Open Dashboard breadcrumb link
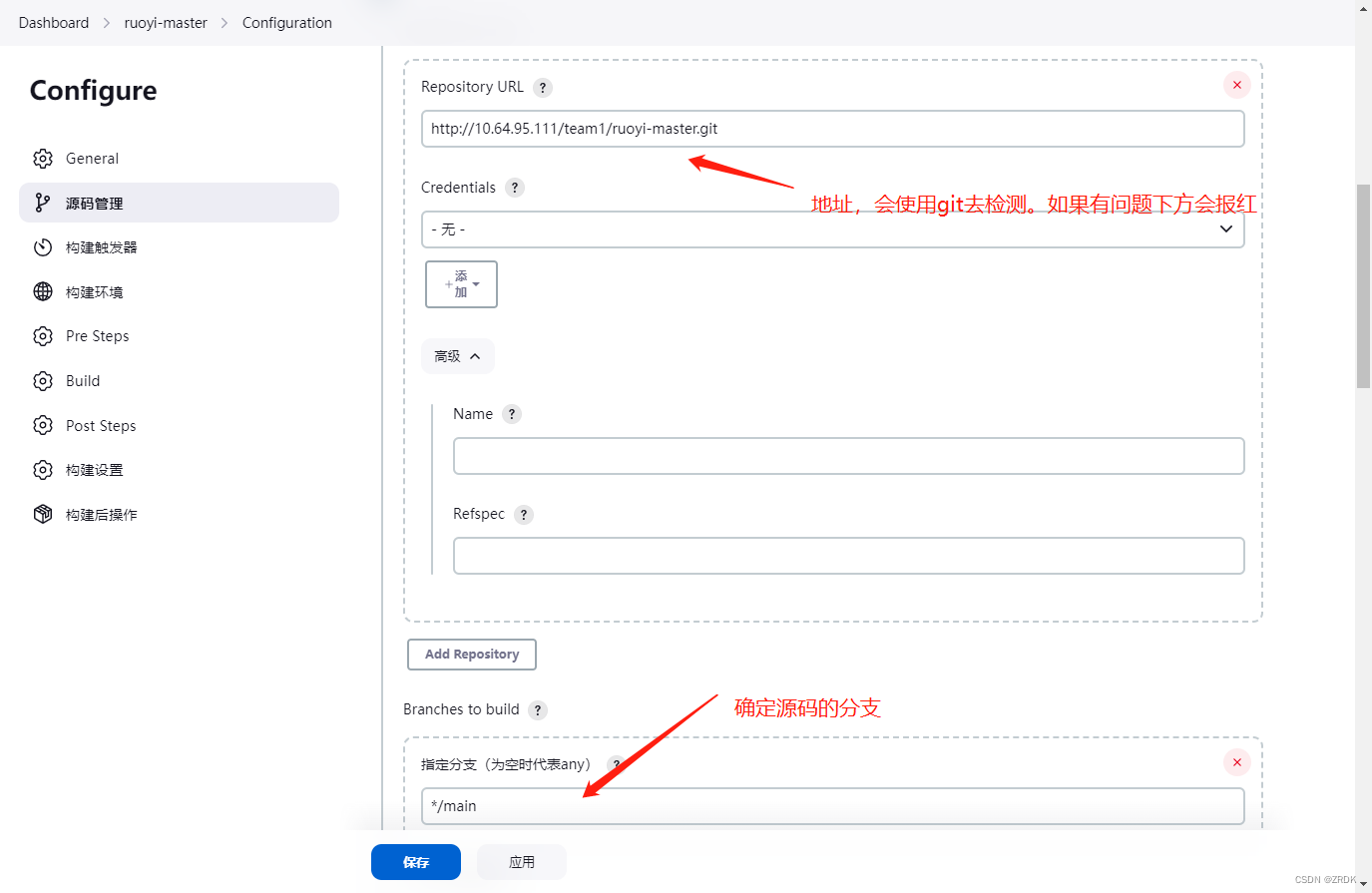This screenshot has width=1372, height=893. [x=54, y=23]
